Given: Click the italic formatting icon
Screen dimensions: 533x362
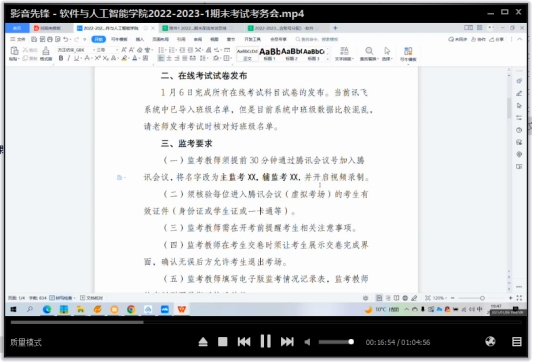Looking at the screenshot, I should coord(69,58).
